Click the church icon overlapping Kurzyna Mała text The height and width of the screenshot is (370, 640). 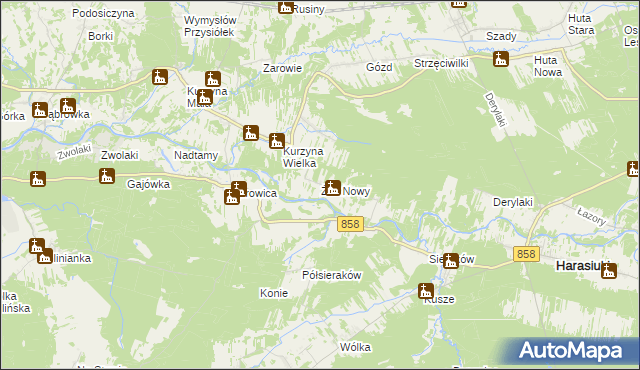pyautogui.click(x=204, y=97)
